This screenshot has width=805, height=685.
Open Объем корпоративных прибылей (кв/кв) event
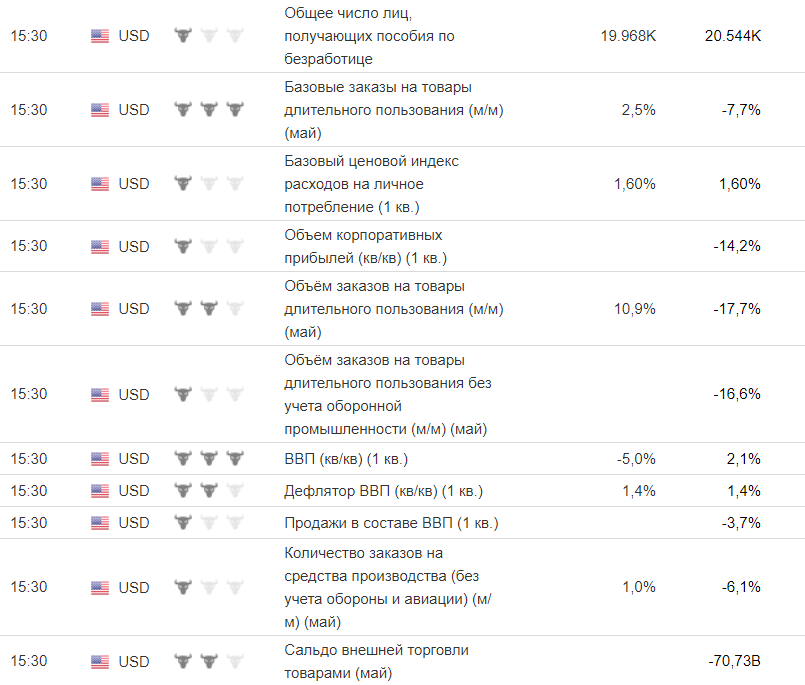(x=364, y=247)
